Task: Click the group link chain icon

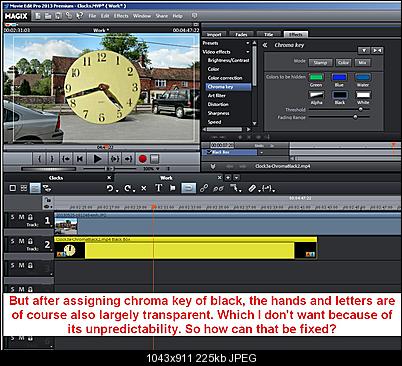Action: point(204,188)
